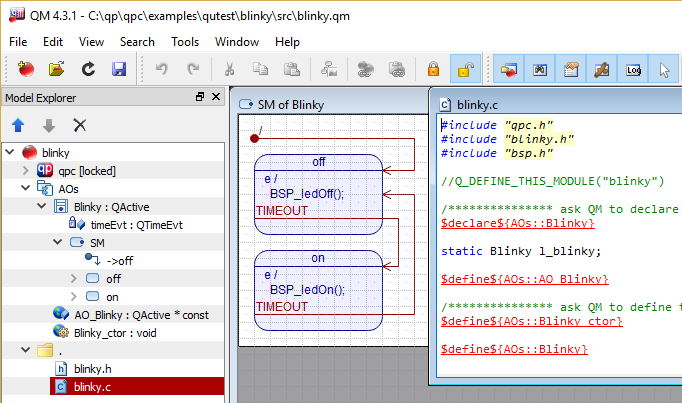Click the Save disk icon in toolbar

[x=119, y=69]
